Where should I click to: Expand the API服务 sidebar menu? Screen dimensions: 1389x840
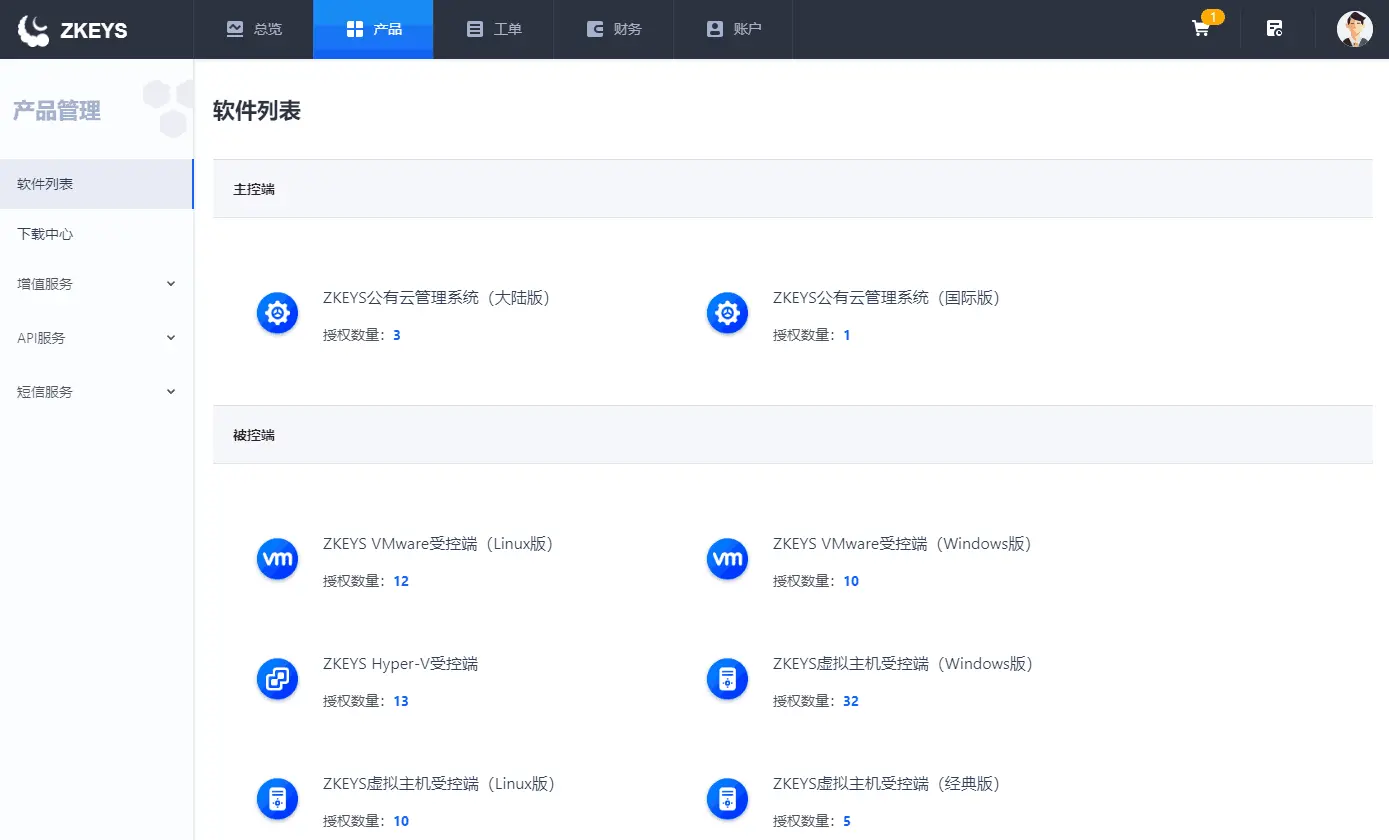[x=96, y=338]
